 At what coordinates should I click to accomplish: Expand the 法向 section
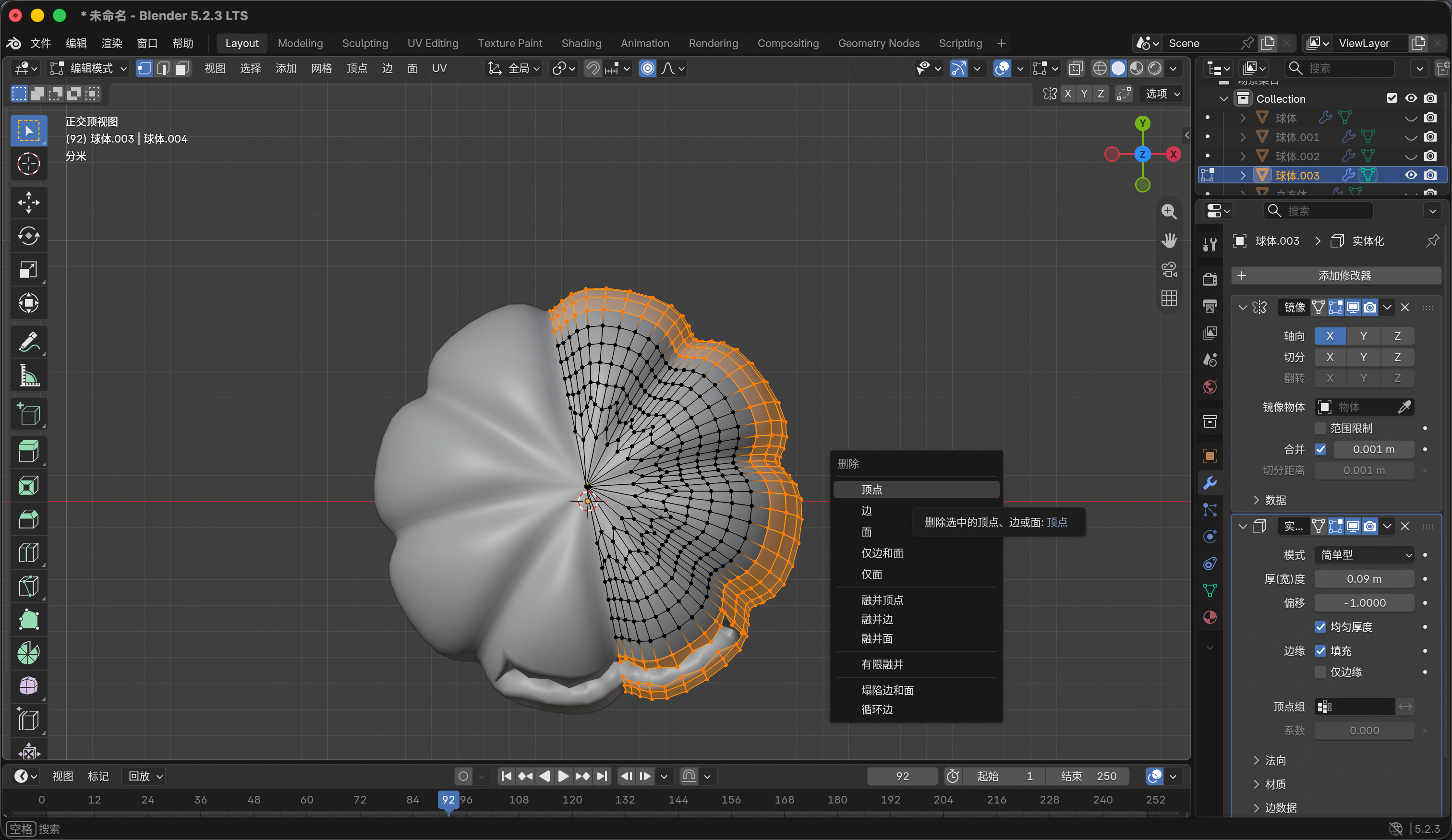coord(1270,760)
